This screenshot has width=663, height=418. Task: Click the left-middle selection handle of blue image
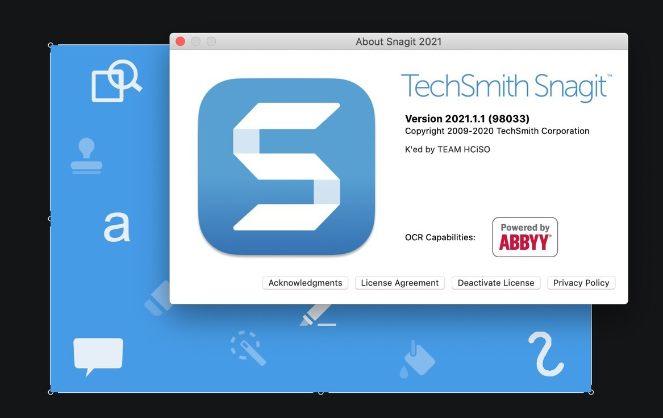tap(50, 219)
